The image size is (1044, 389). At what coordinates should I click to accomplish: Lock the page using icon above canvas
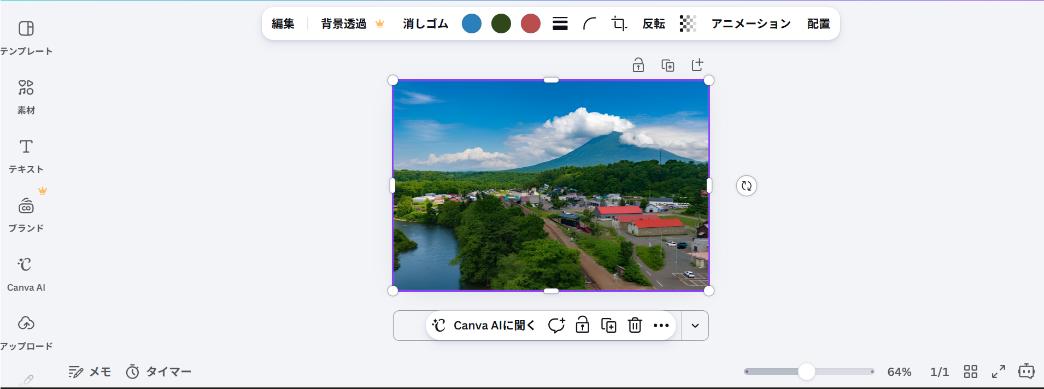point(638,65)
